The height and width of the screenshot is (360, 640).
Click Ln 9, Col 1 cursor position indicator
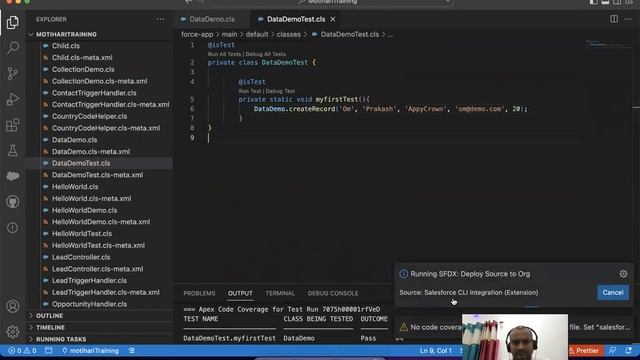(436, 351)
